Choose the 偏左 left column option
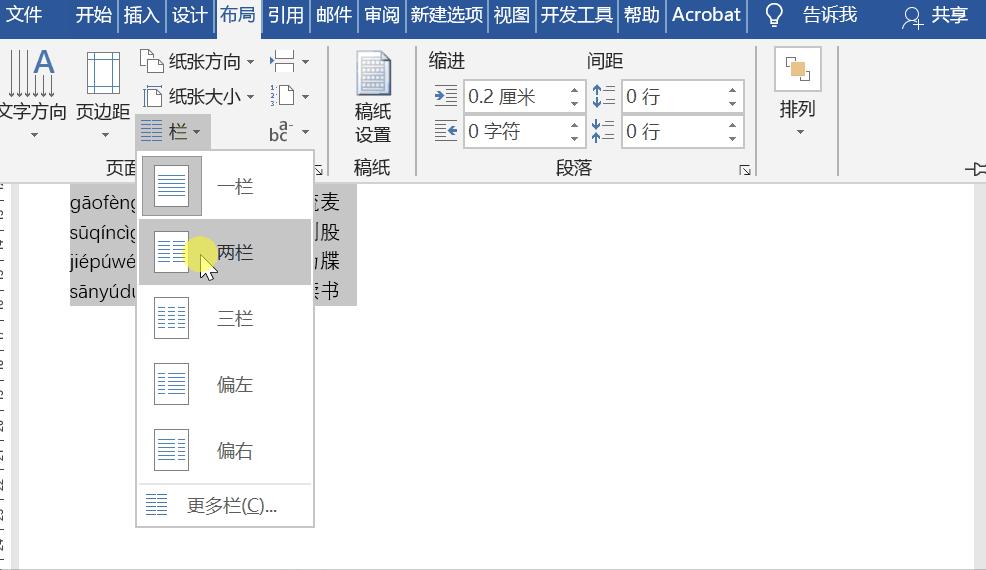 click(225, 384)
